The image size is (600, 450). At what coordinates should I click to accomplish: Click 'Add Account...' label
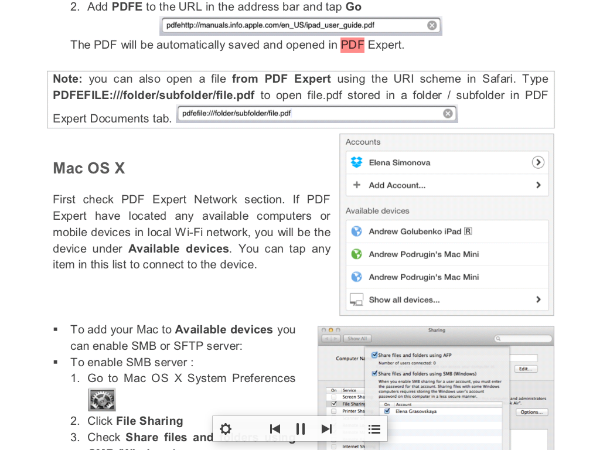tap(397, 185)
